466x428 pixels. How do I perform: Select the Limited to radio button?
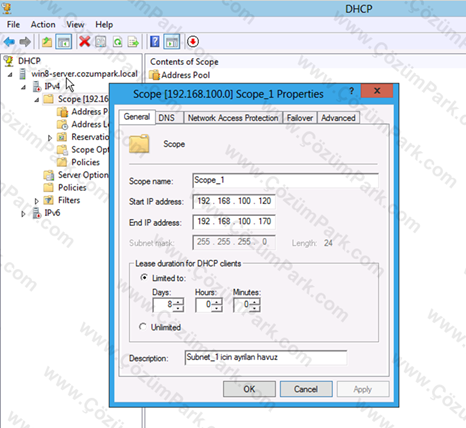click(144, 277)
